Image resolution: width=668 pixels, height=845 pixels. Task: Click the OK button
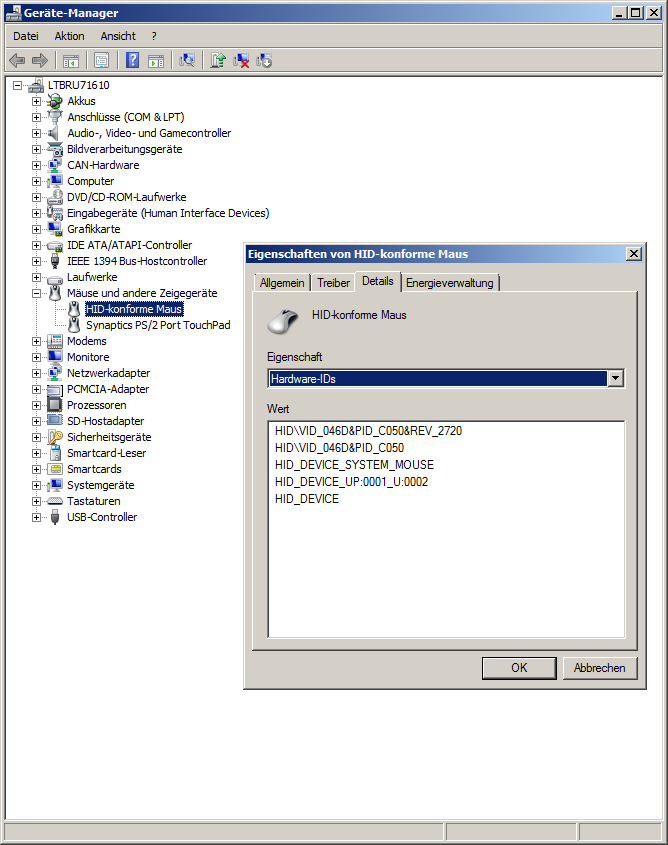[519, 668]
